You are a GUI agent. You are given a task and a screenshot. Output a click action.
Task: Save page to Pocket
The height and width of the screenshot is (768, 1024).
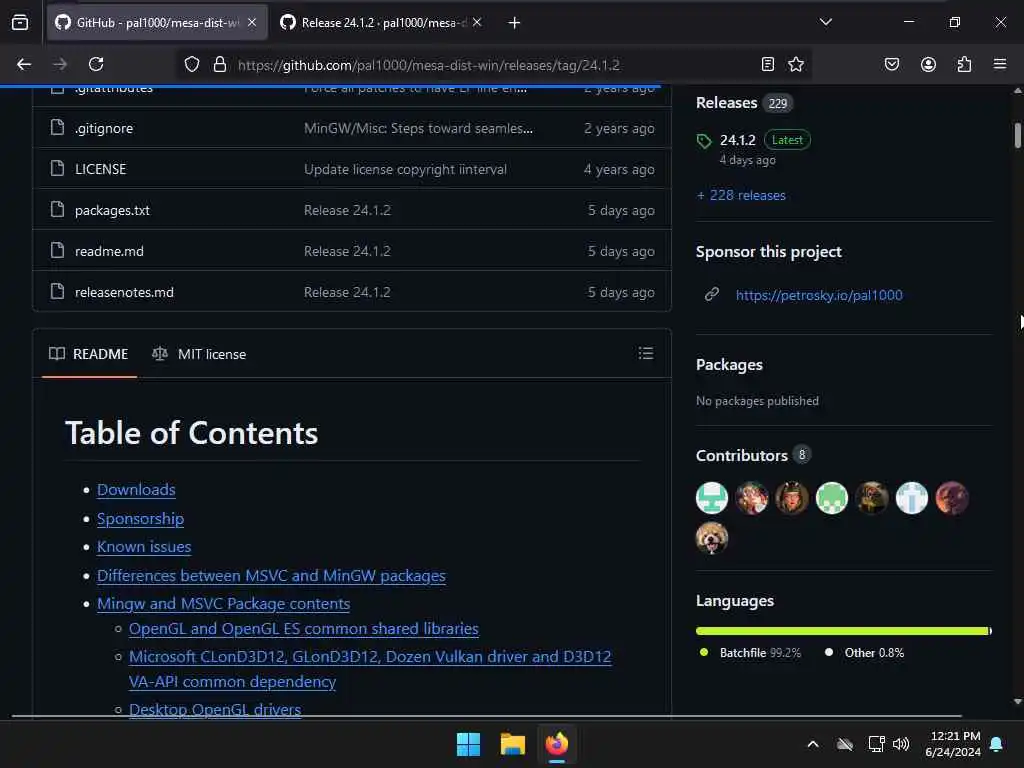coord(892,64)
